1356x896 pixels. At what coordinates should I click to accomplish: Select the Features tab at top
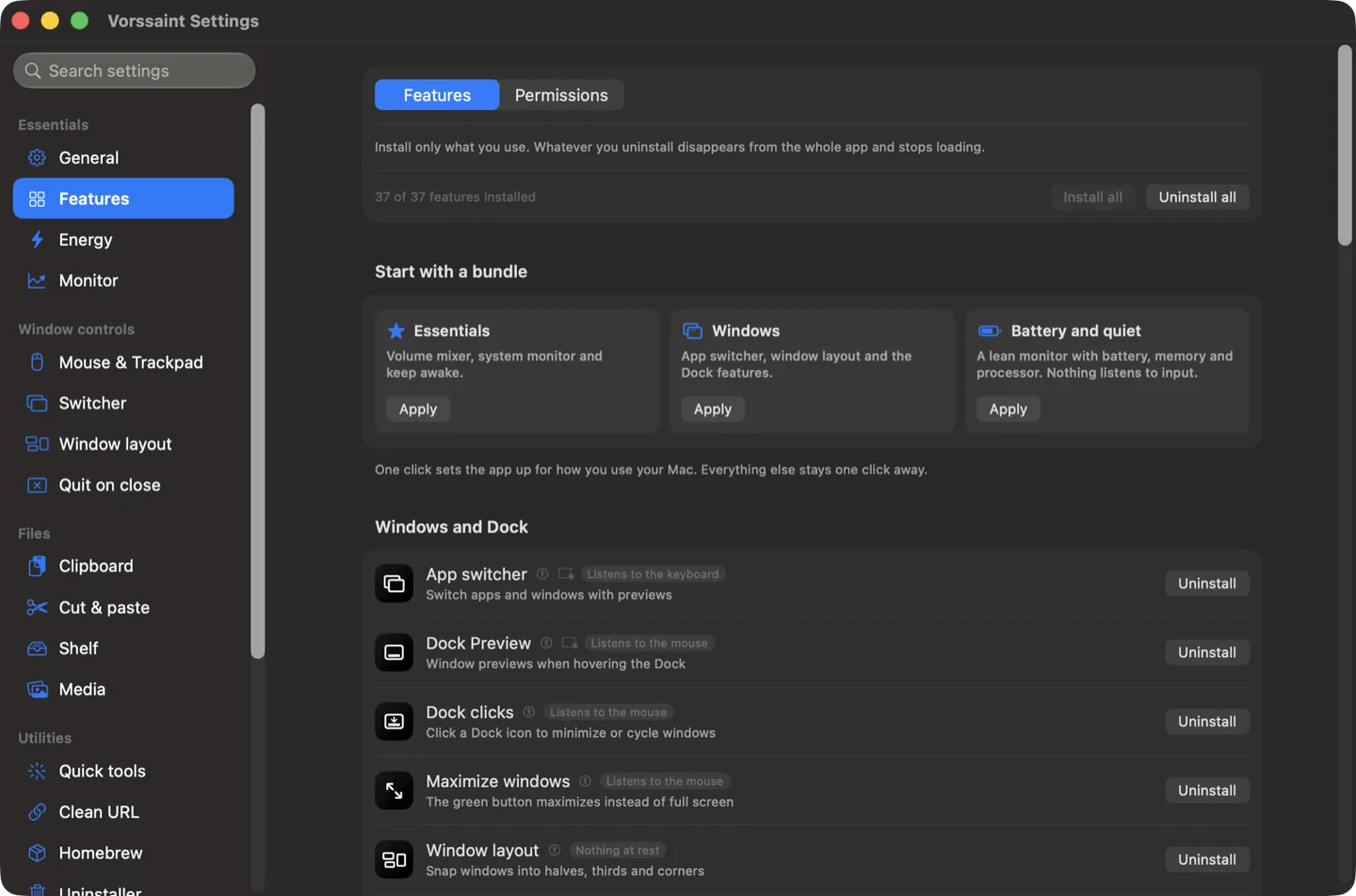[437, 95]
